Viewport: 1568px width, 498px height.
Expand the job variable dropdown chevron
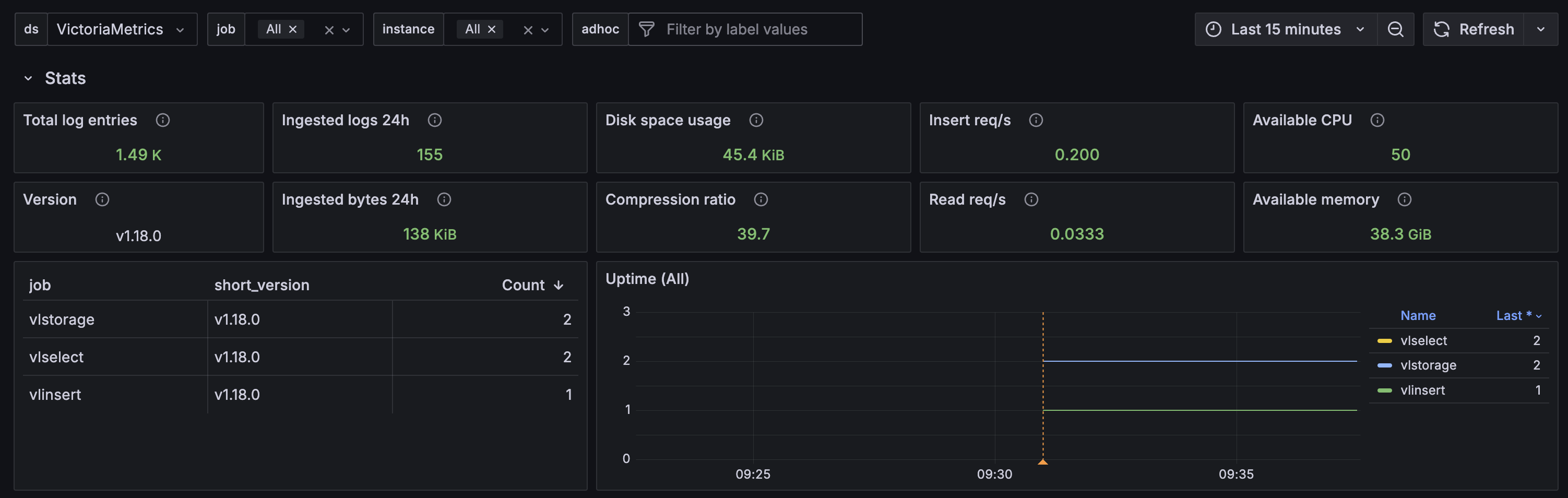[x=347, y=30]
